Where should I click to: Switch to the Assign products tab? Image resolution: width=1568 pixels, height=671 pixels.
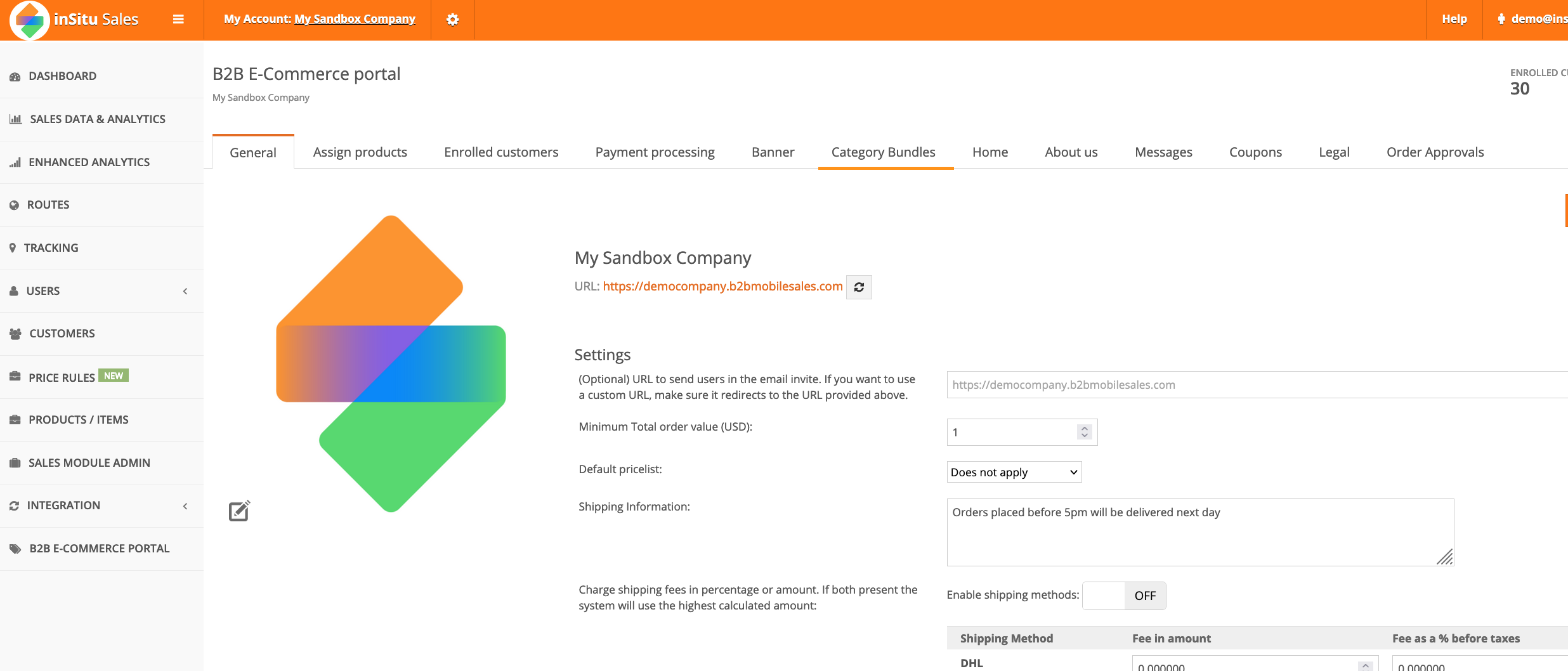click(x=360, y=152)
